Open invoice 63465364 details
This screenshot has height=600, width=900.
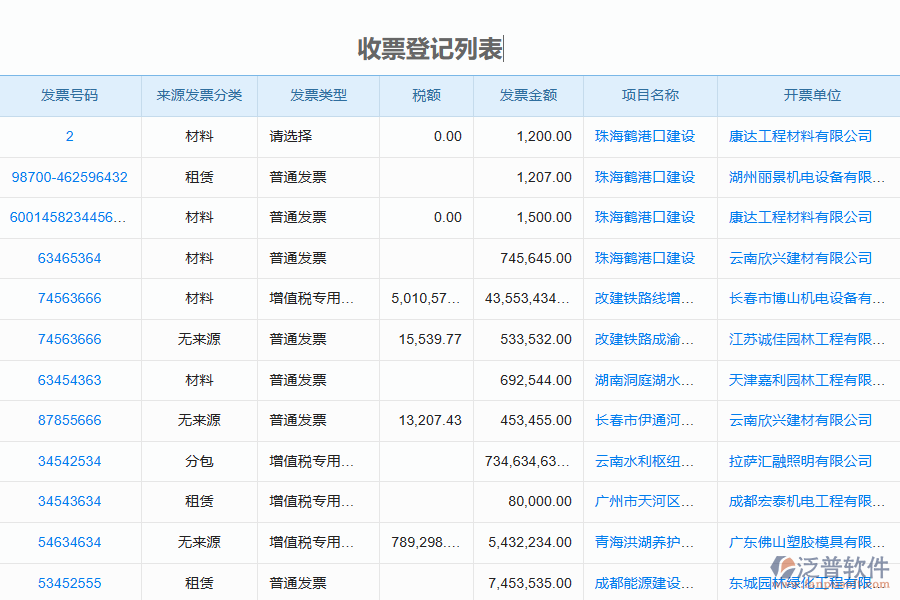(x=69, y=258)
